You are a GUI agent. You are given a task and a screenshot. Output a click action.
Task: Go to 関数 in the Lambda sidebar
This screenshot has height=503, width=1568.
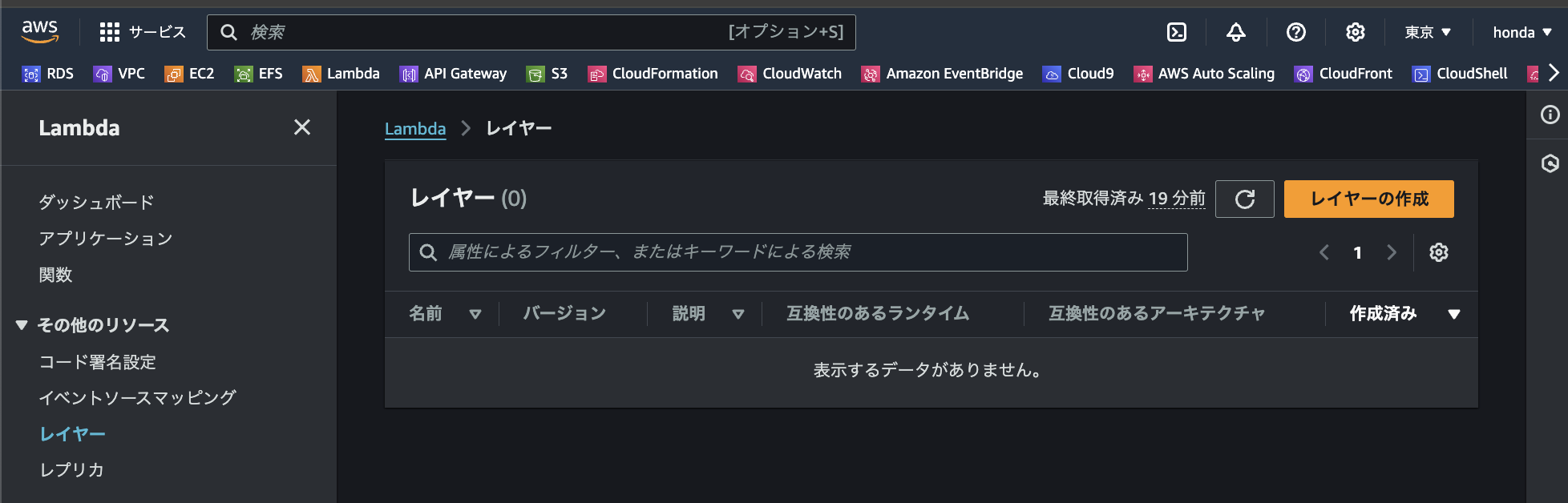pyautogui.click(x=56, y=275)
